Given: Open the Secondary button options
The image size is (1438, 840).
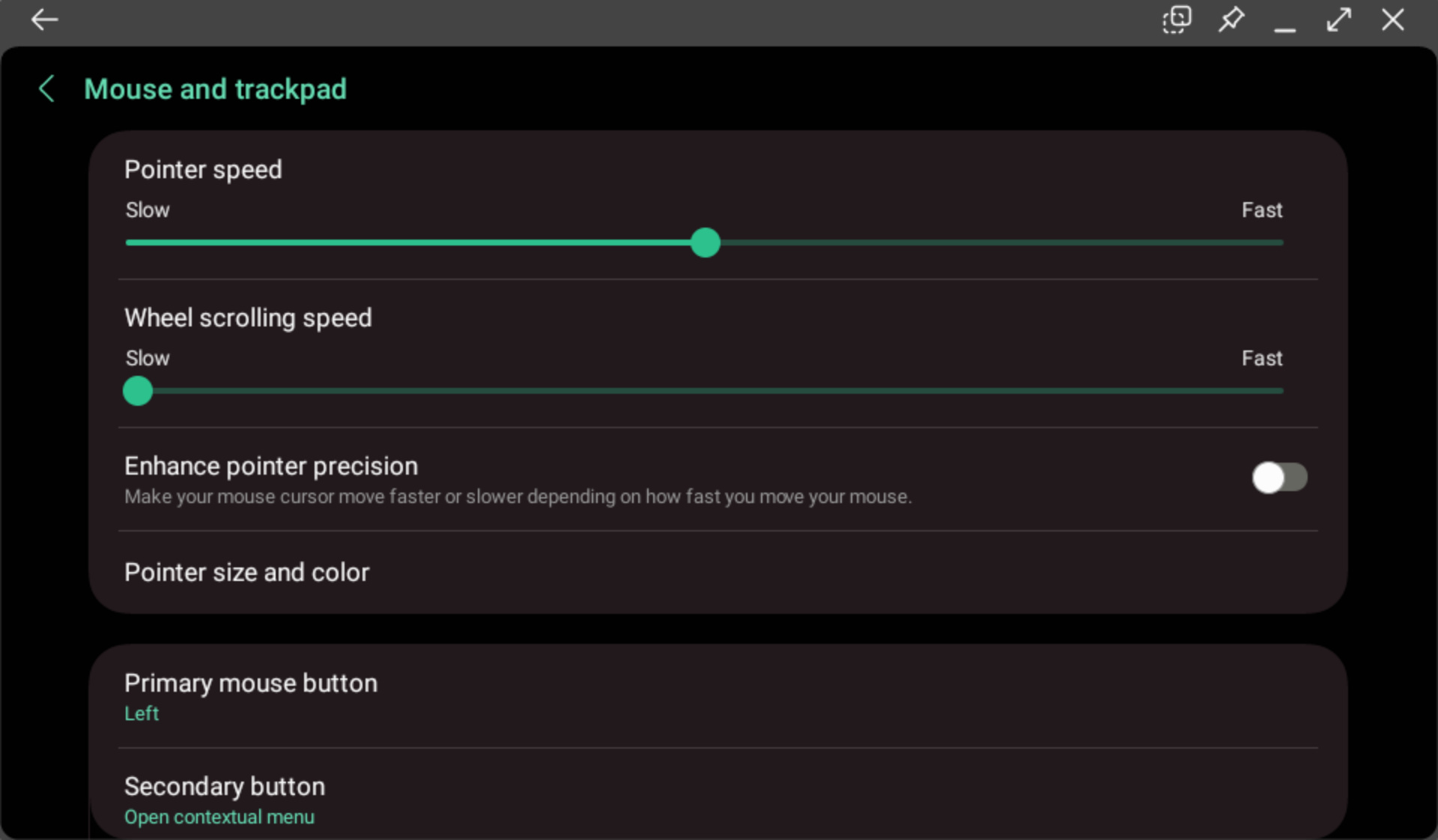Looking at the screenshot, I should tap(225, 787).
